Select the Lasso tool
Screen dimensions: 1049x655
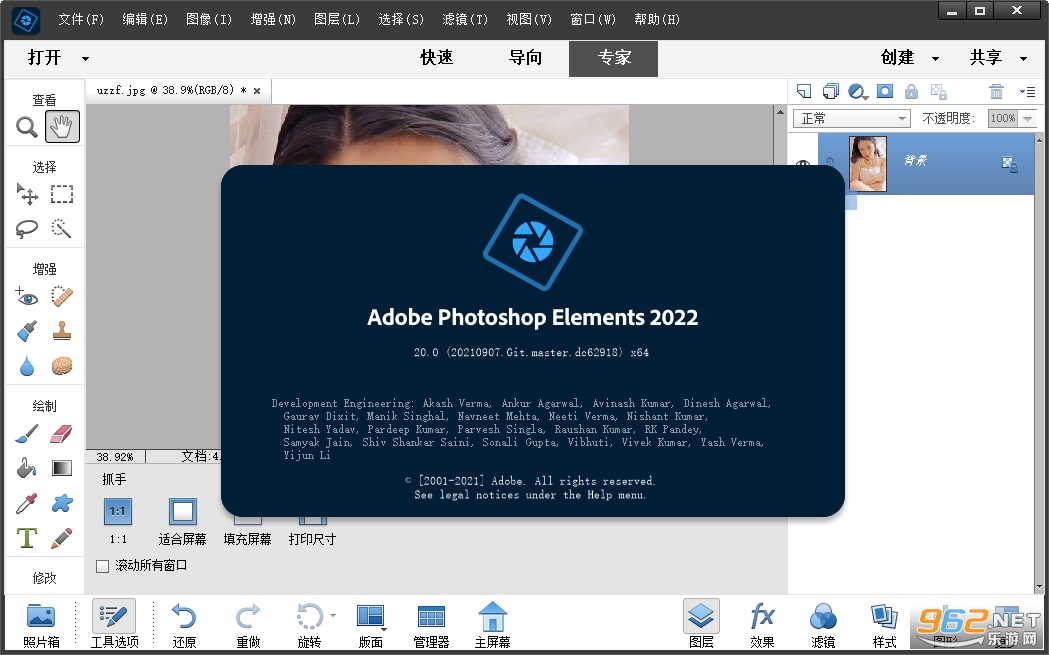(x=27, y=229)
